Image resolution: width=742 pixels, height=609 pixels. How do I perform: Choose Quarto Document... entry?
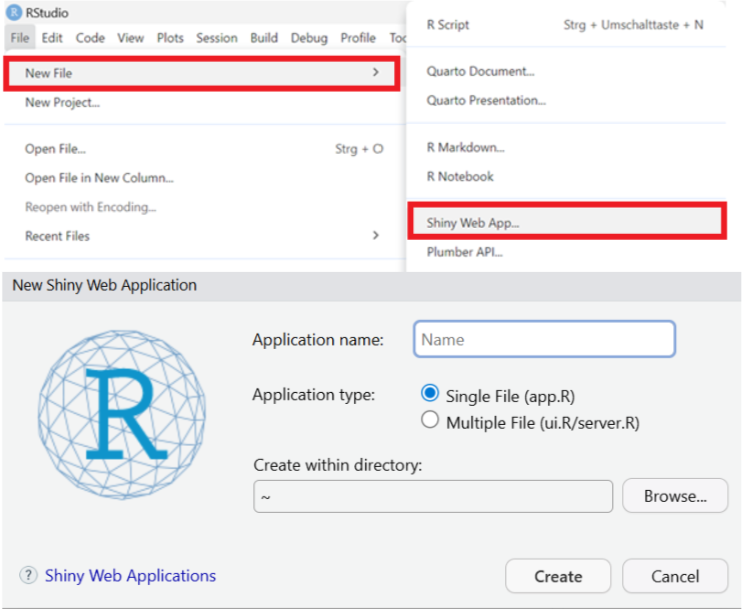tap(480, 71)
